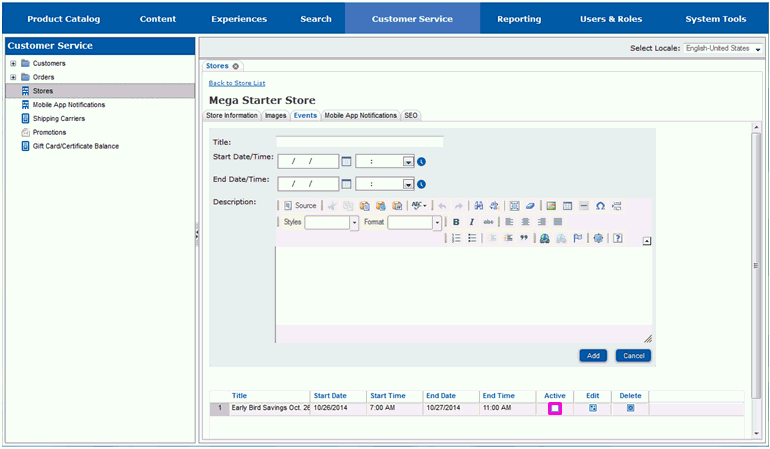Click the Add button
Viewport: 770px width, 449px height.
[593, 356]
